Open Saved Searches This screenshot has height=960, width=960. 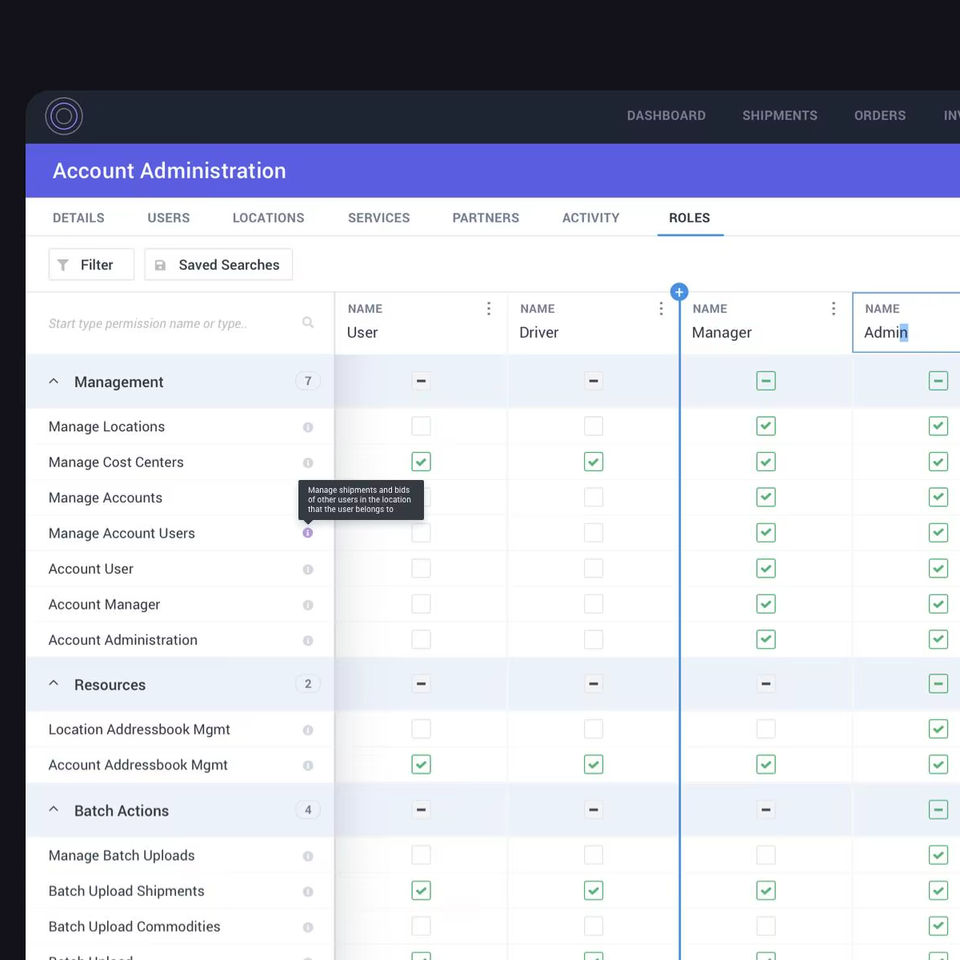(218, 265)
